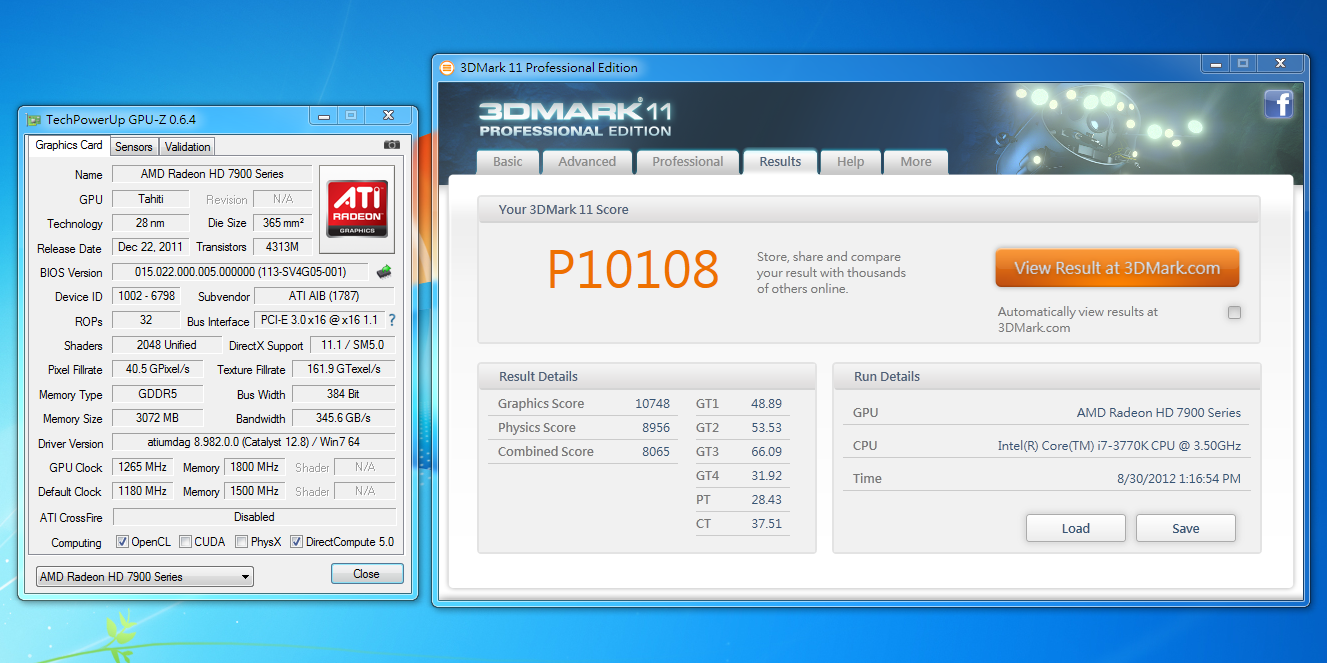The width and height of the screenshot is (1327, 663).
Task: Enable automatically view results at 3DMark.com
Action: (1234, 313)
